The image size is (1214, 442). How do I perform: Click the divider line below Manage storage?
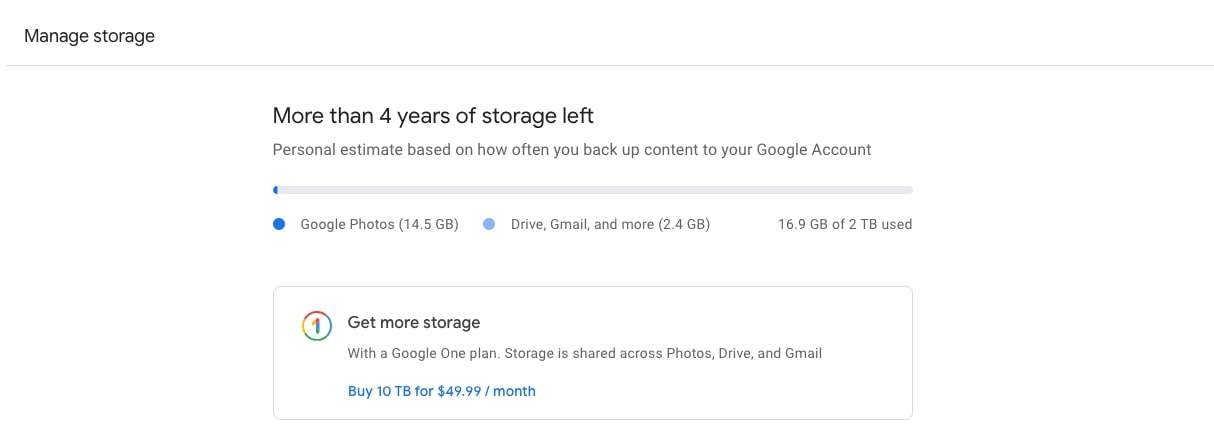607,66
